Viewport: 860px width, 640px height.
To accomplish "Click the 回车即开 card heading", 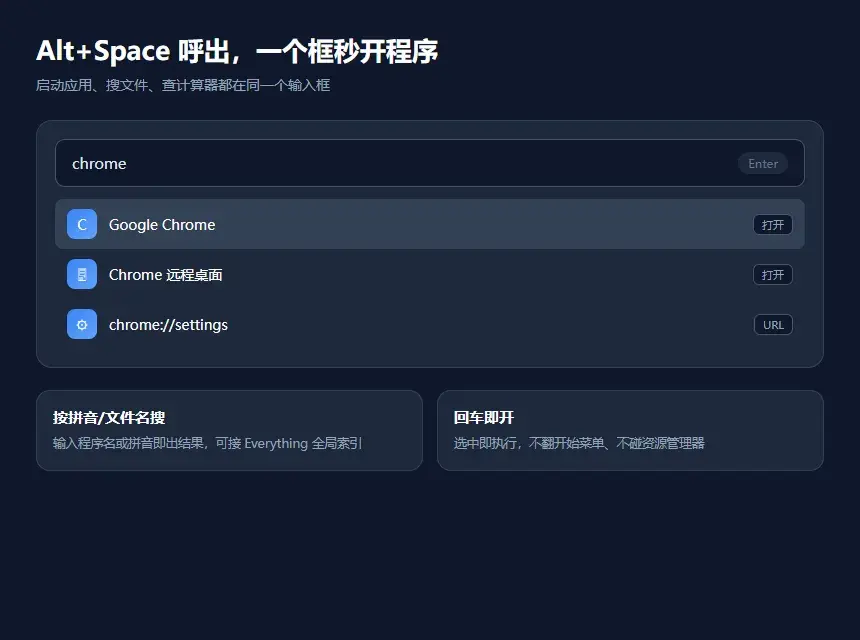I will click(484, 417).
